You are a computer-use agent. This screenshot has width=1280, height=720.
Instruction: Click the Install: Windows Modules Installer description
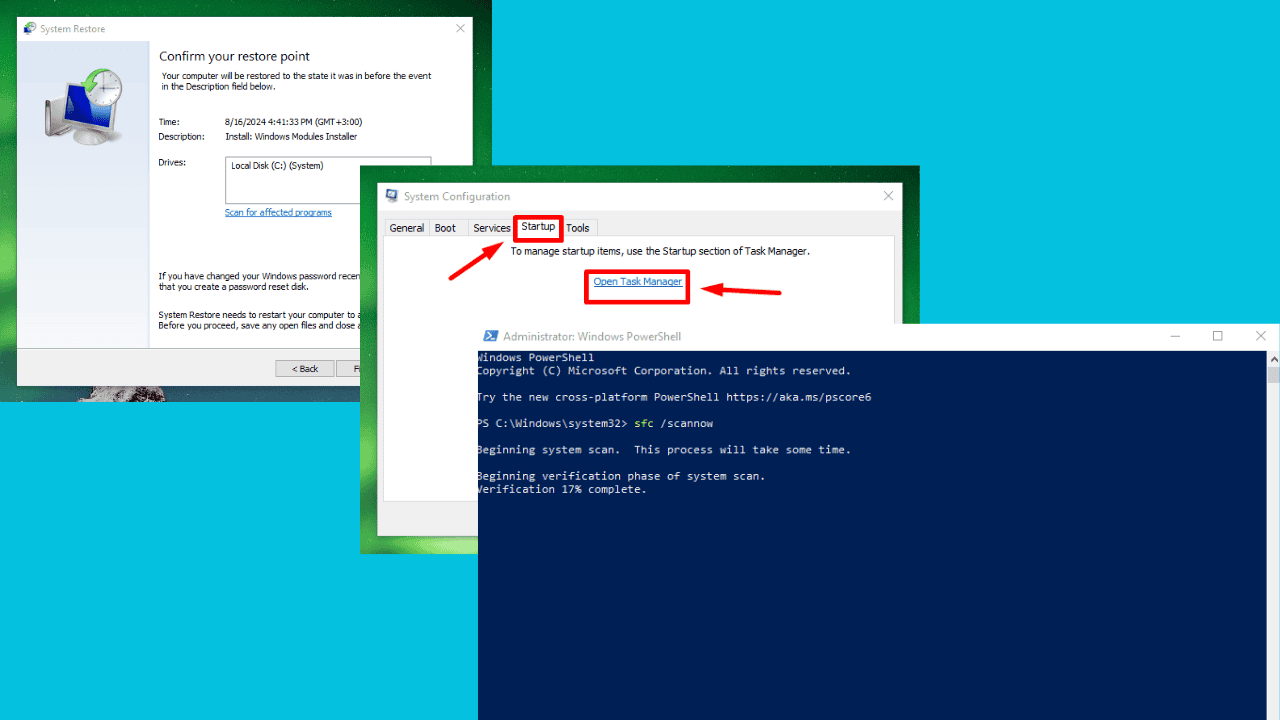[291, 137]
